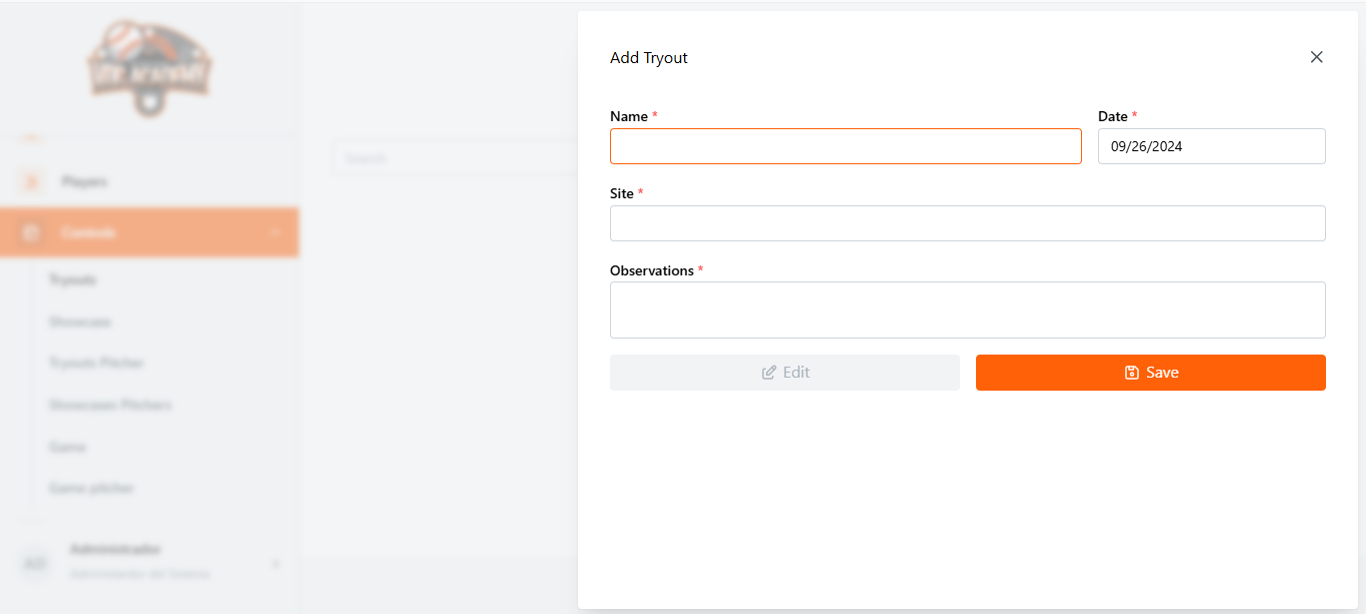Focus the Name input field
Viewport: 1366px width, 614px height.
coord(845,146)
